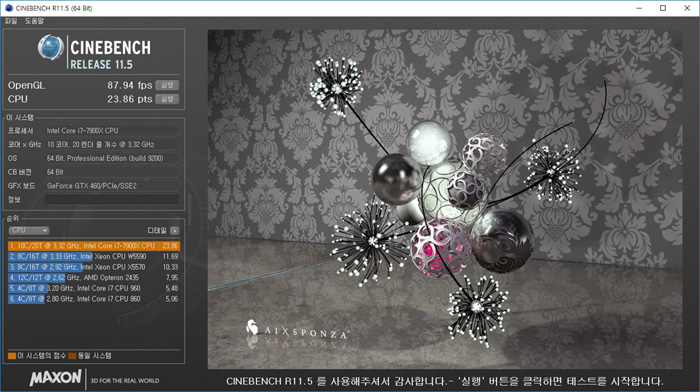
Task: Click the Cinebench globe logo icon
Action: (50, 47)
